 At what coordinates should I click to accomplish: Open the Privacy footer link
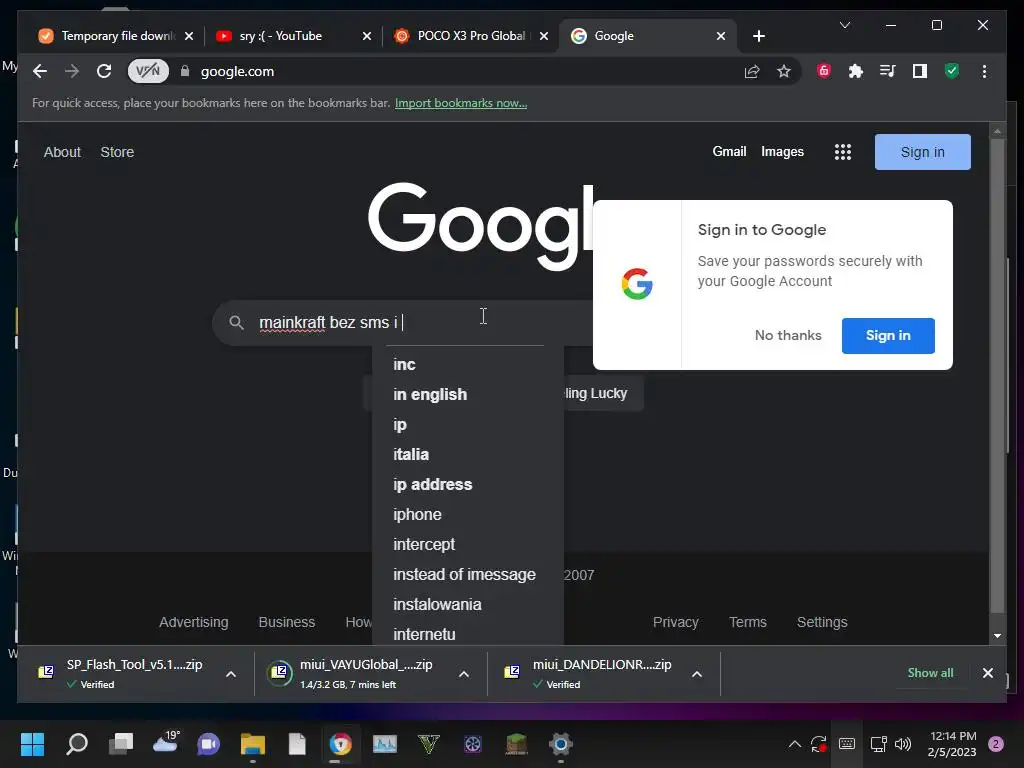[x=676, y=622]
